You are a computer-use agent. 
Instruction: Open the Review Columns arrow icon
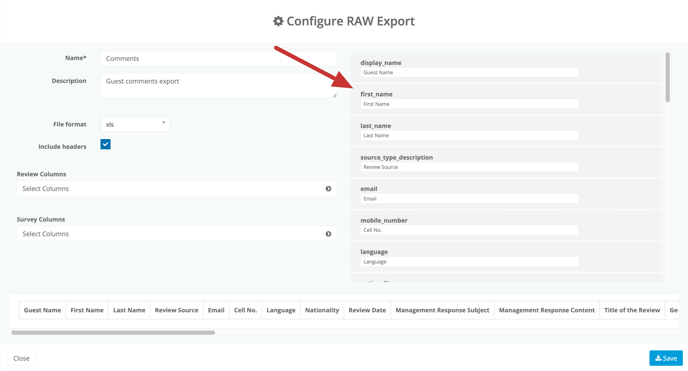[x=328, y=189]
